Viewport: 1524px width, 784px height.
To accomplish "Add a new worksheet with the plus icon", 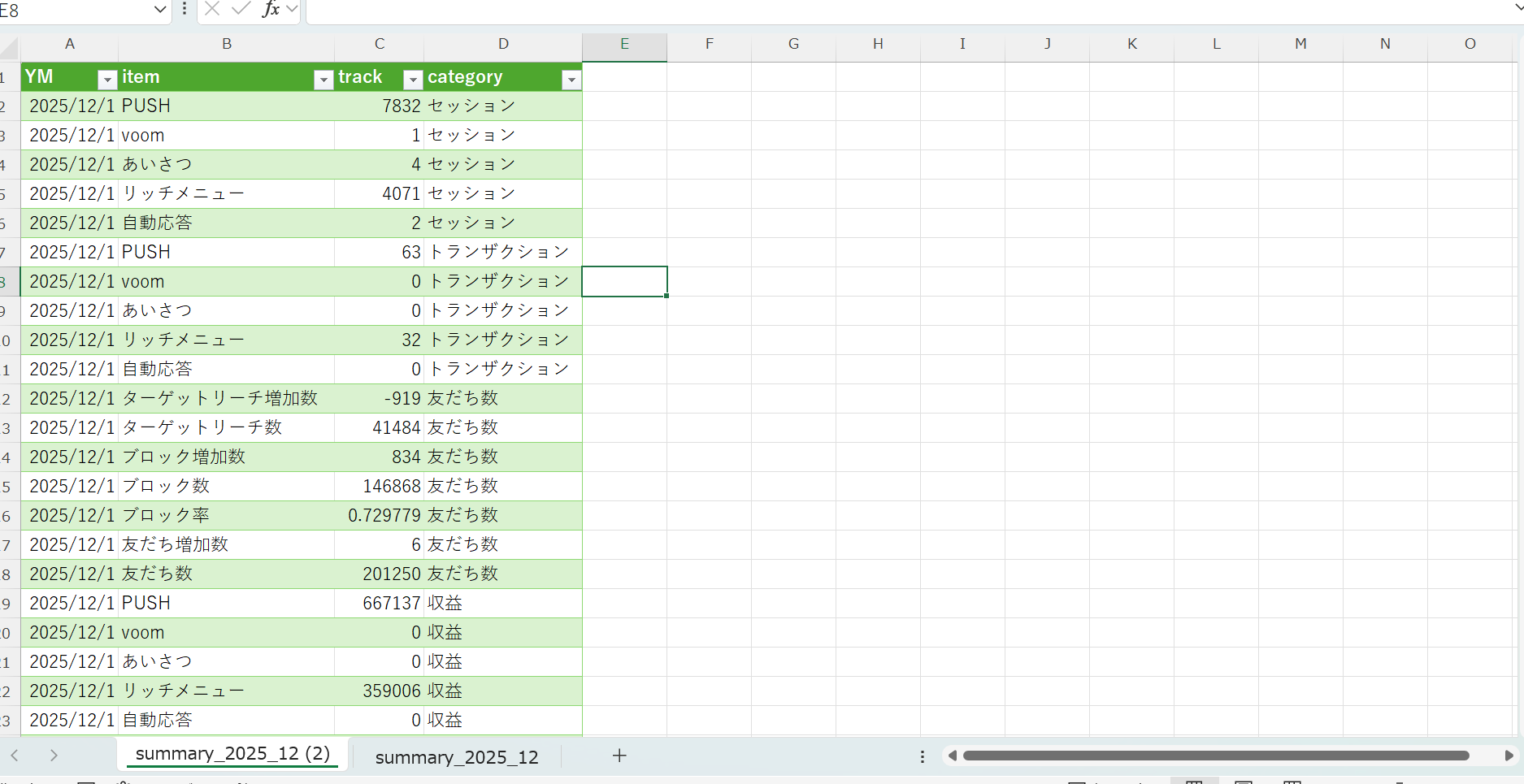I will tap(619, 756).
